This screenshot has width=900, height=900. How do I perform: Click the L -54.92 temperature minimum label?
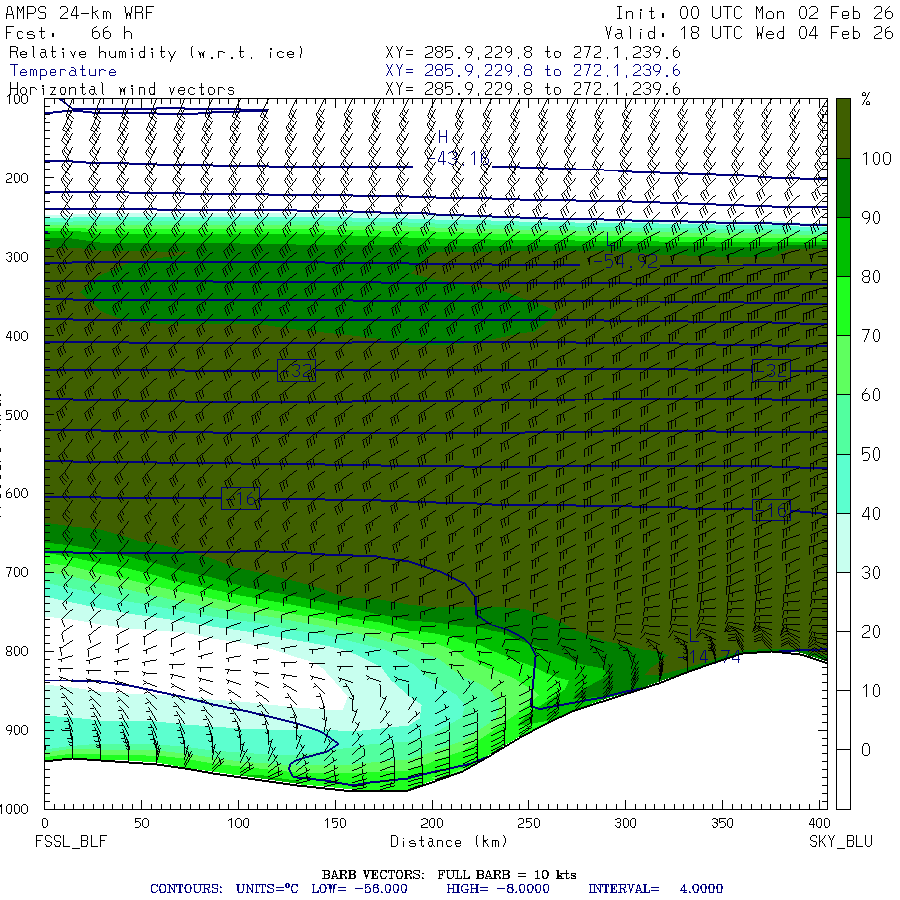point(624,251)
